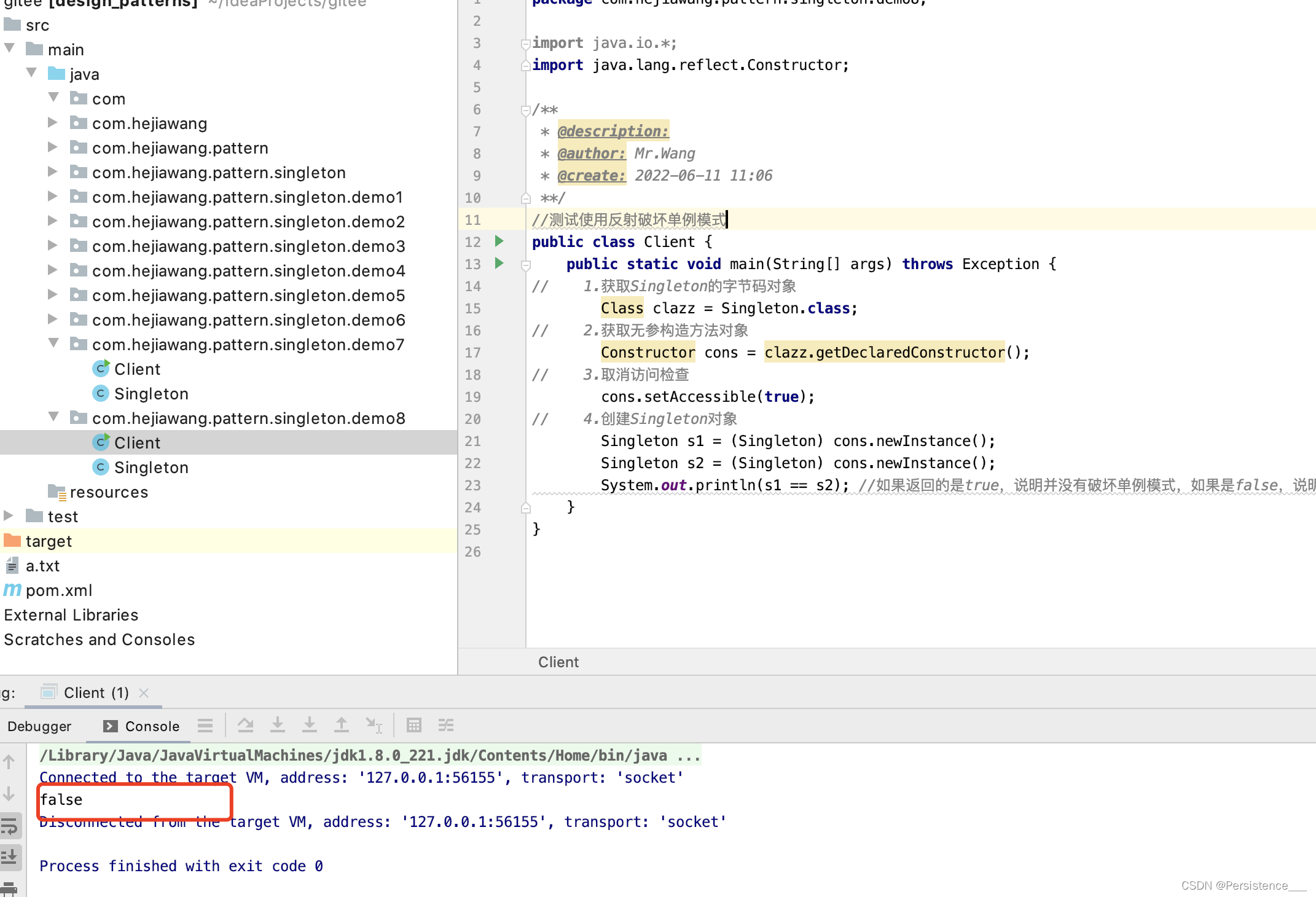Click the @description tag in the Javadoc
Image resolution: width=1316 pixels, height=897 pixels.
(613, 131)
